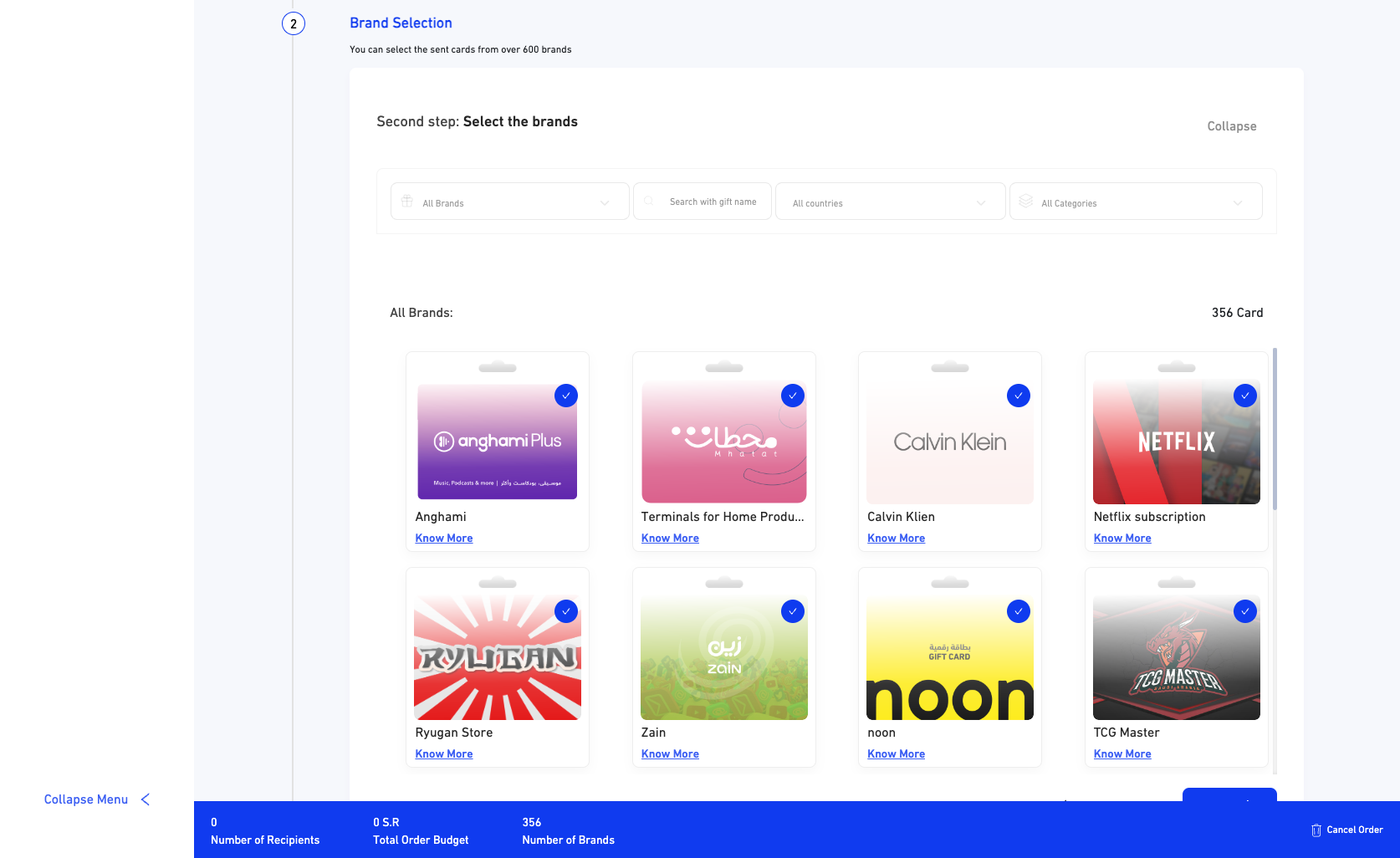Click the trash icon next to Cancel Order
Viewport: 1400px width, 858px height.
point(1316,830)
